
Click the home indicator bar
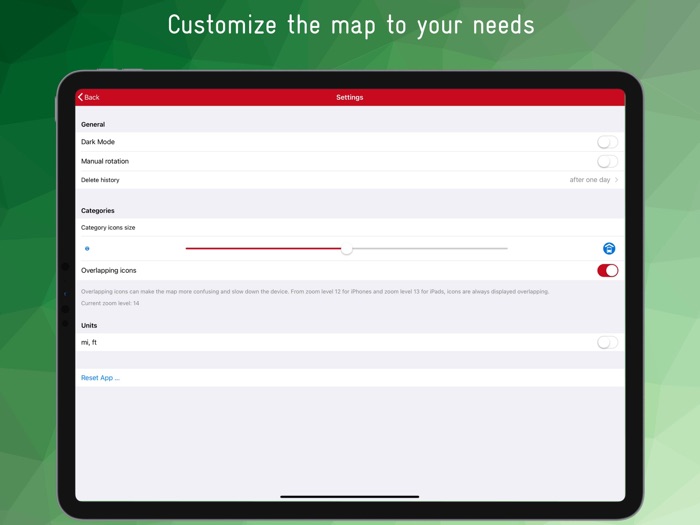(x=350, y=496)
